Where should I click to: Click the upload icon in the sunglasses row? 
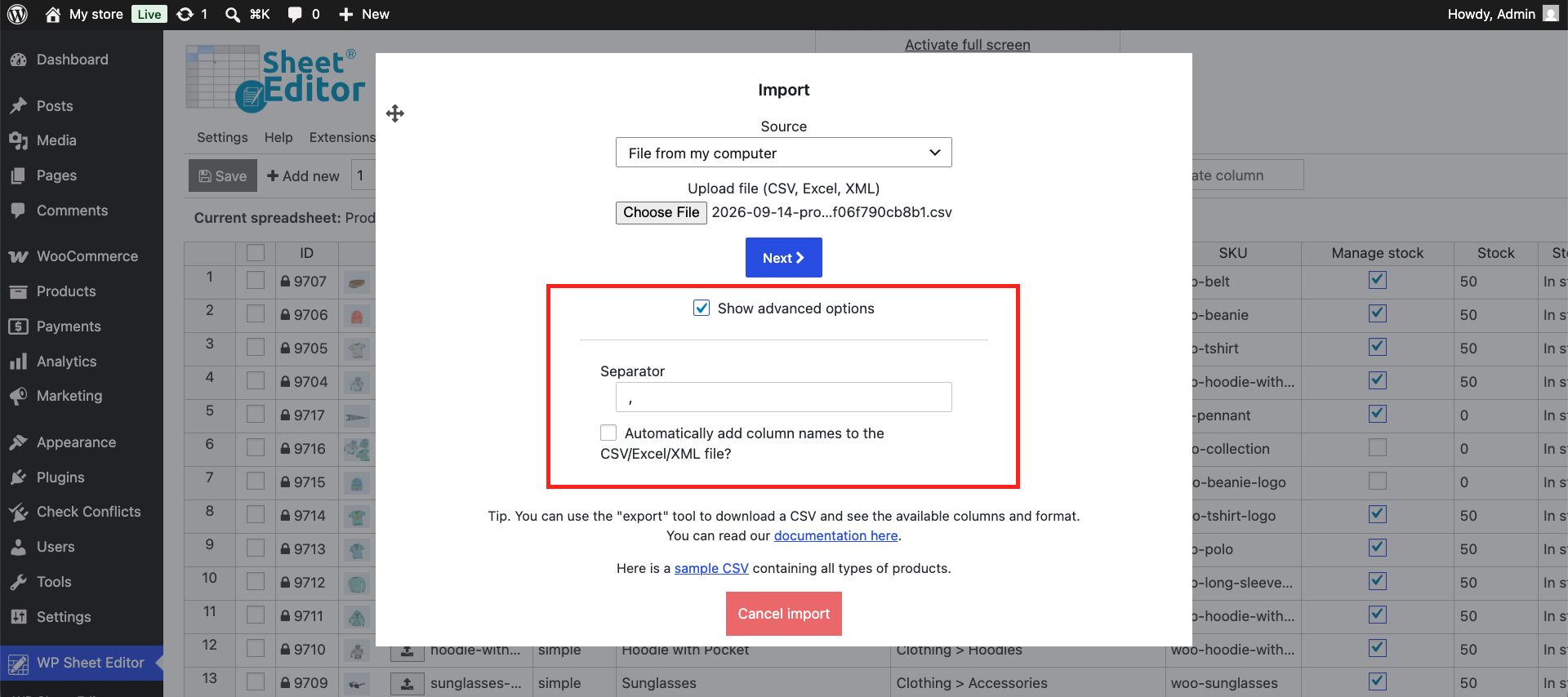point(407,683)
